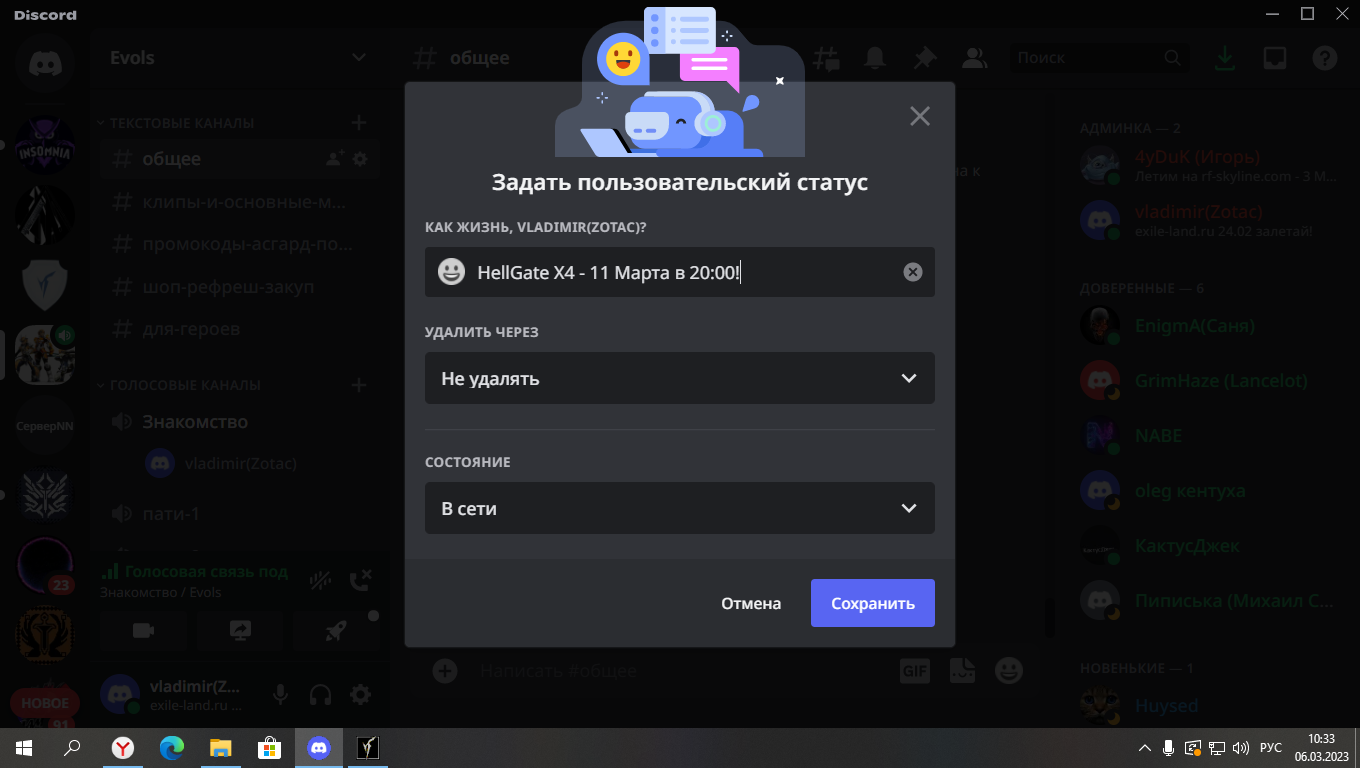This screenshot has height=768, width=1360.
Task: Turn on camera in voice panel
Action: (143, 630)
